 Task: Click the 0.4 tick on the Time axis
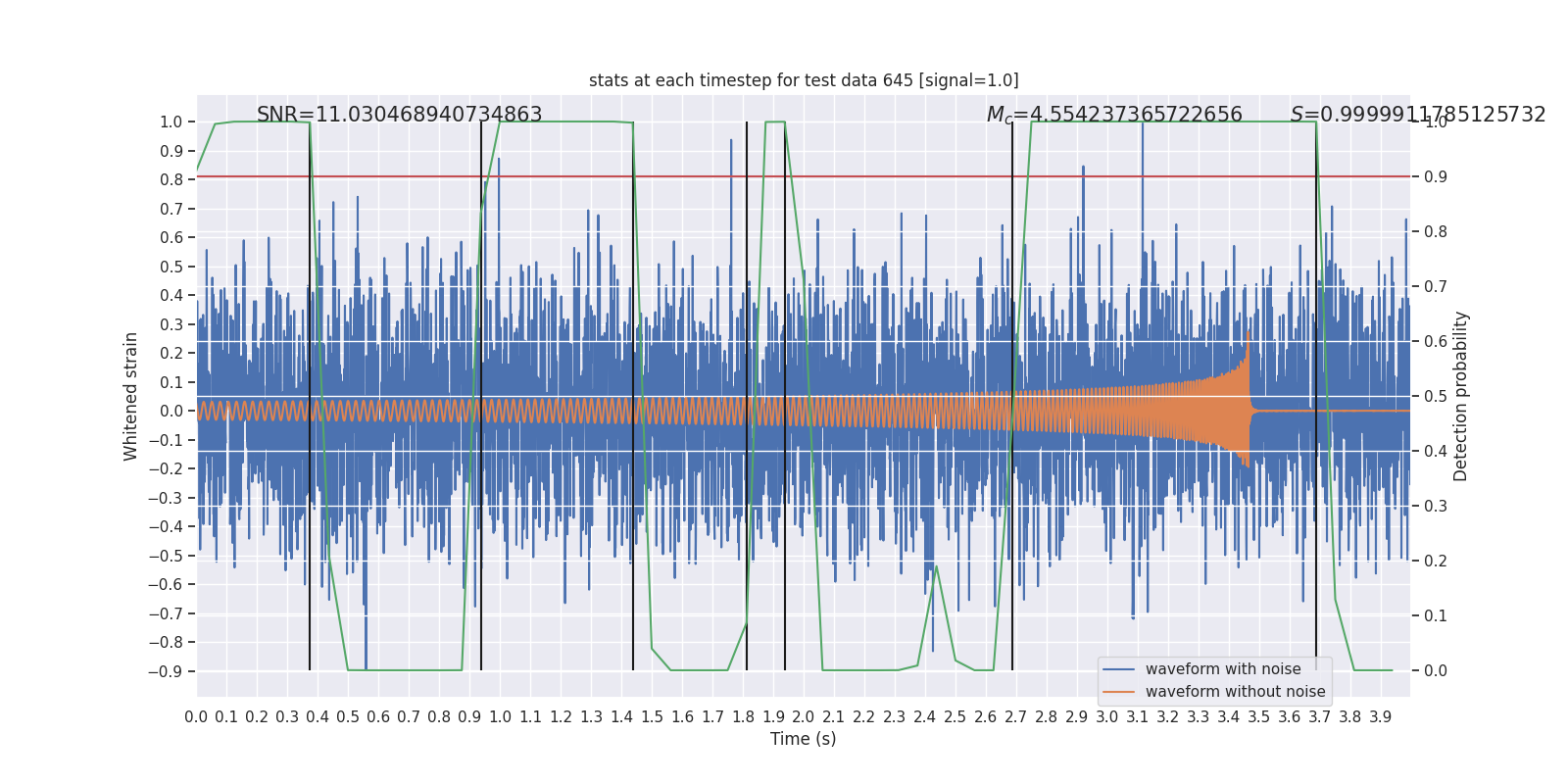pyautogui.click(x=318, y=716)
